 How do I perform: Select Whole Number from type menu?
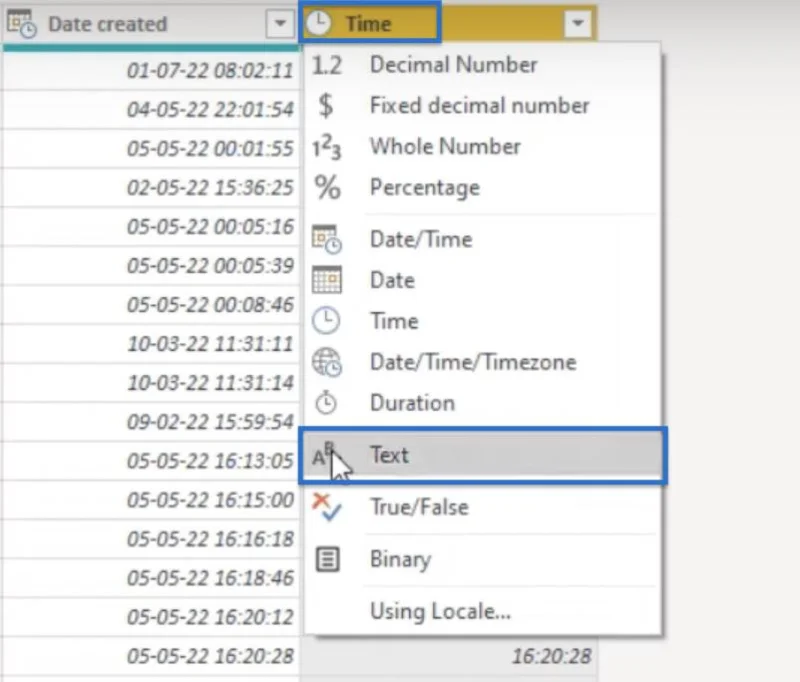(483, 147)
